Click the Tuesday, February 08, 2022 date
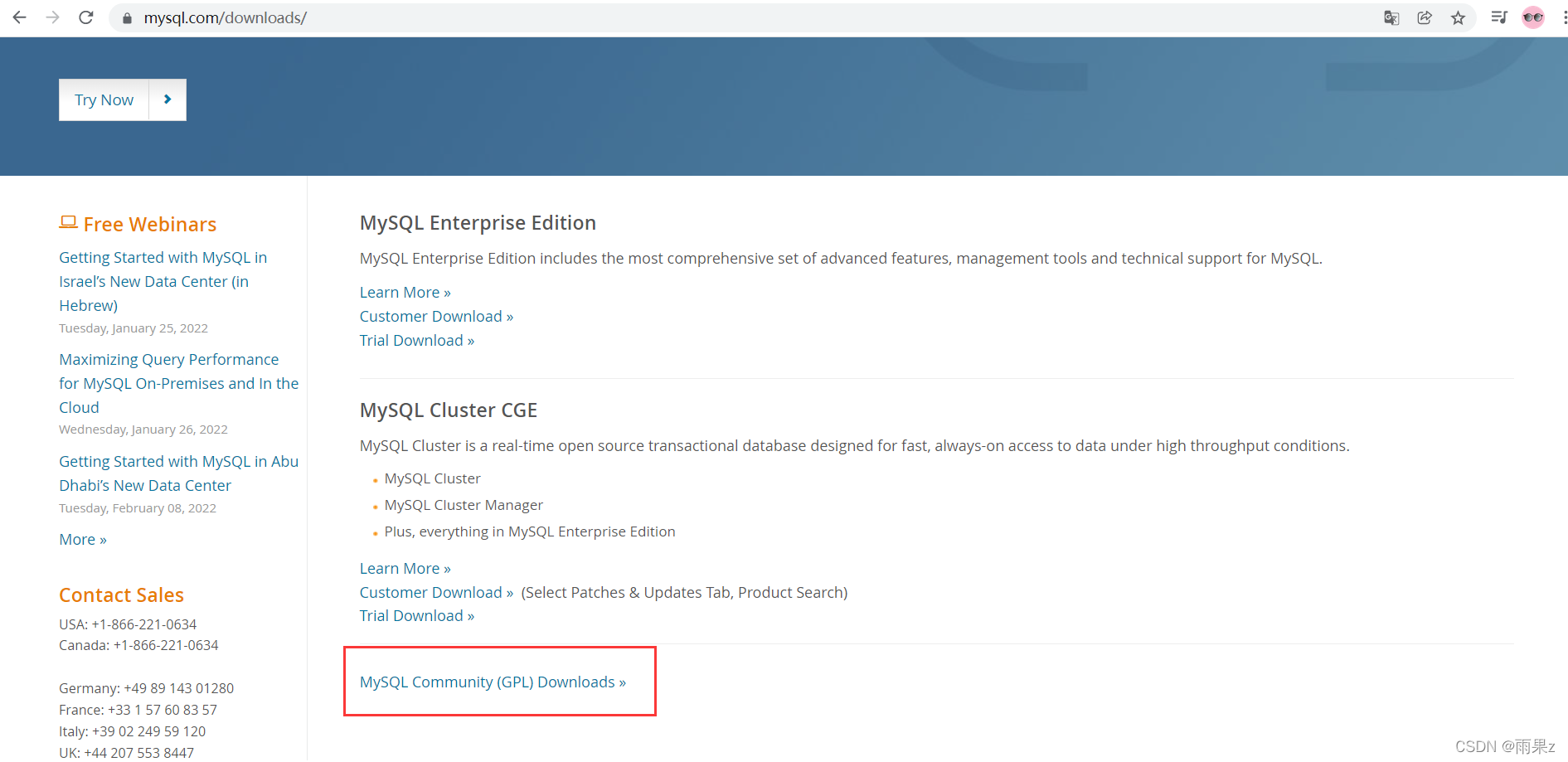Image resolution: width=1568 pixels, height=762 pixels. (138, 508)
